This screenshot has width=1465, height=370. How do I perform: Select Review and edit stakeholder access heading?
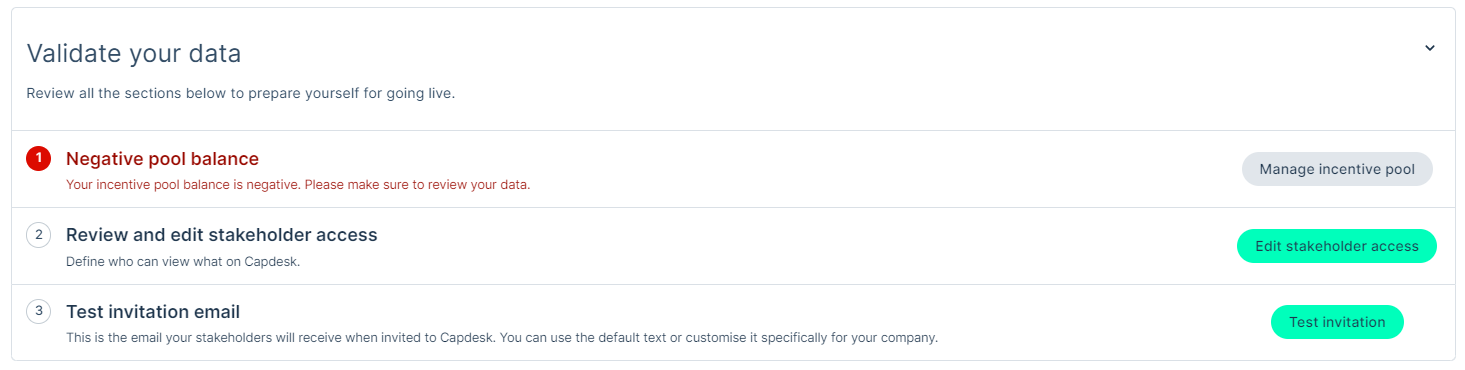(x=222, y=235)
